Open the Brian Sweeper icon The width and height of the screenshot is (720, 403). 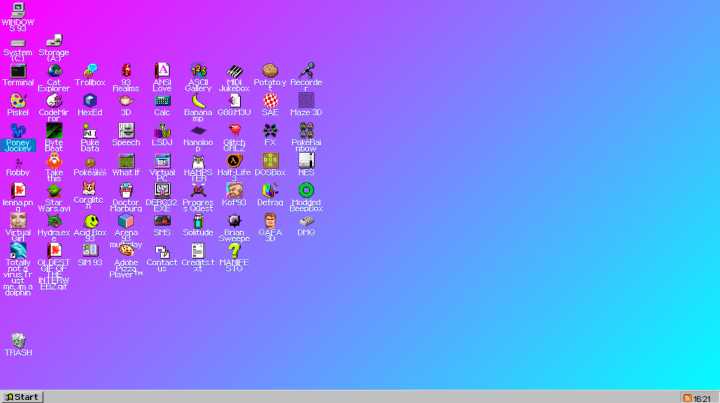coord(234,221)
